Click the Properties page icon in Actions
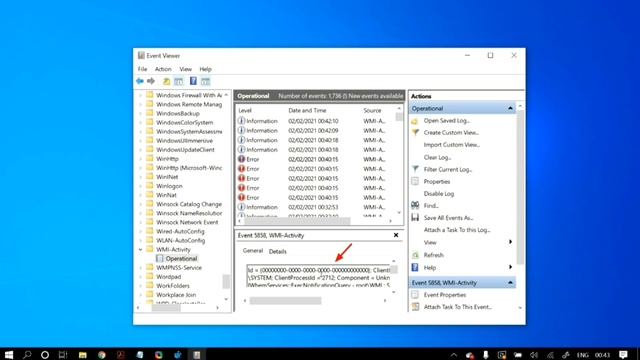The height and width of the screenshot is (360, 640). pos(415,181)
